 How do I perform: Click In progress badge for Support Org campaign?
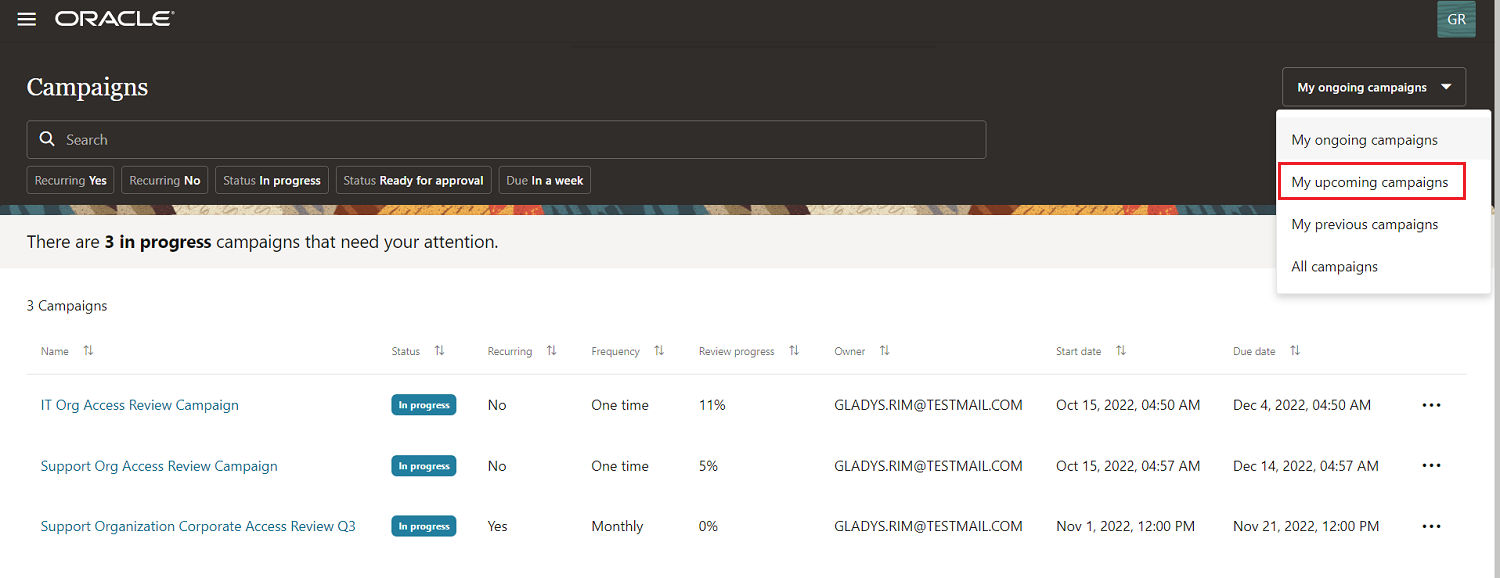(424, 466)
